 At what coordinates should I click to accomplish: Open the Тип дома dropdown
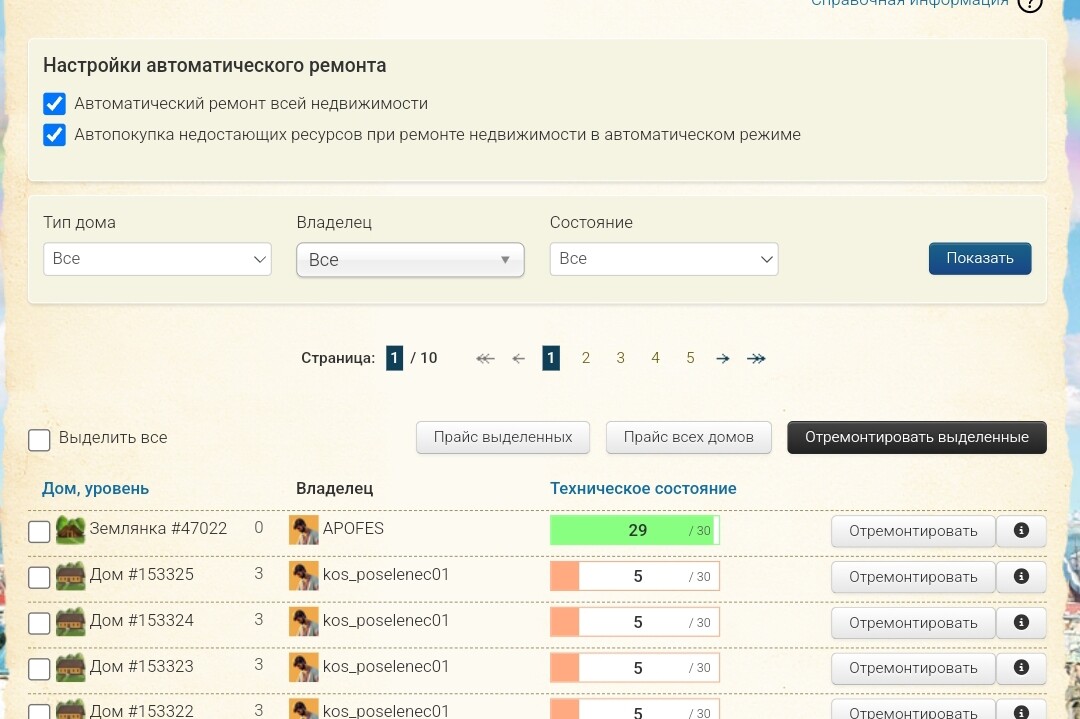pyautogui.click(x=157, y=259)
